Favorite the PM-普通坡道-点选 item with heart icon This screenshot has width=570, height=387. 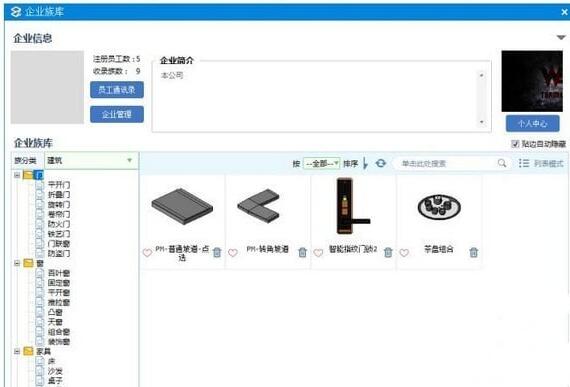coord(147,253)
